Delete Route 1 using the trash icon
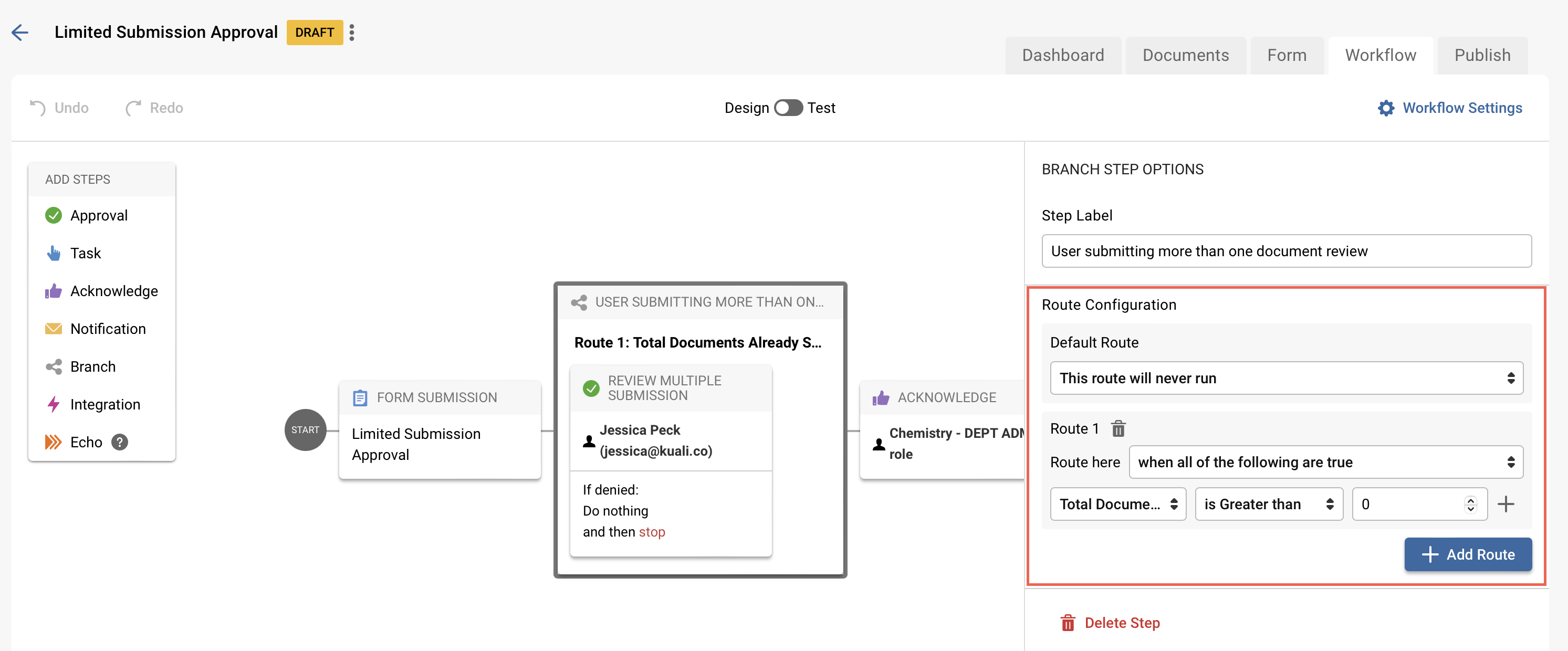The image size is (1568, 651). (1120, 429)
